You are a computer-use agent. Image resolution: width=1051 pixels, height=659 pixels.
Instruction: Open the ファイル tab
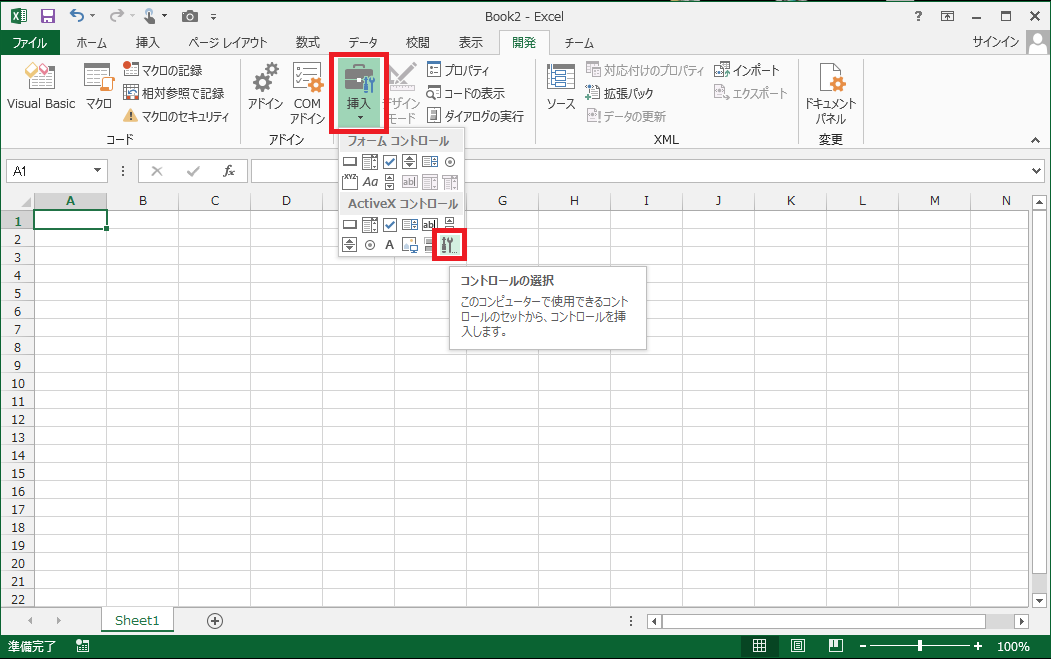point(29,42)
